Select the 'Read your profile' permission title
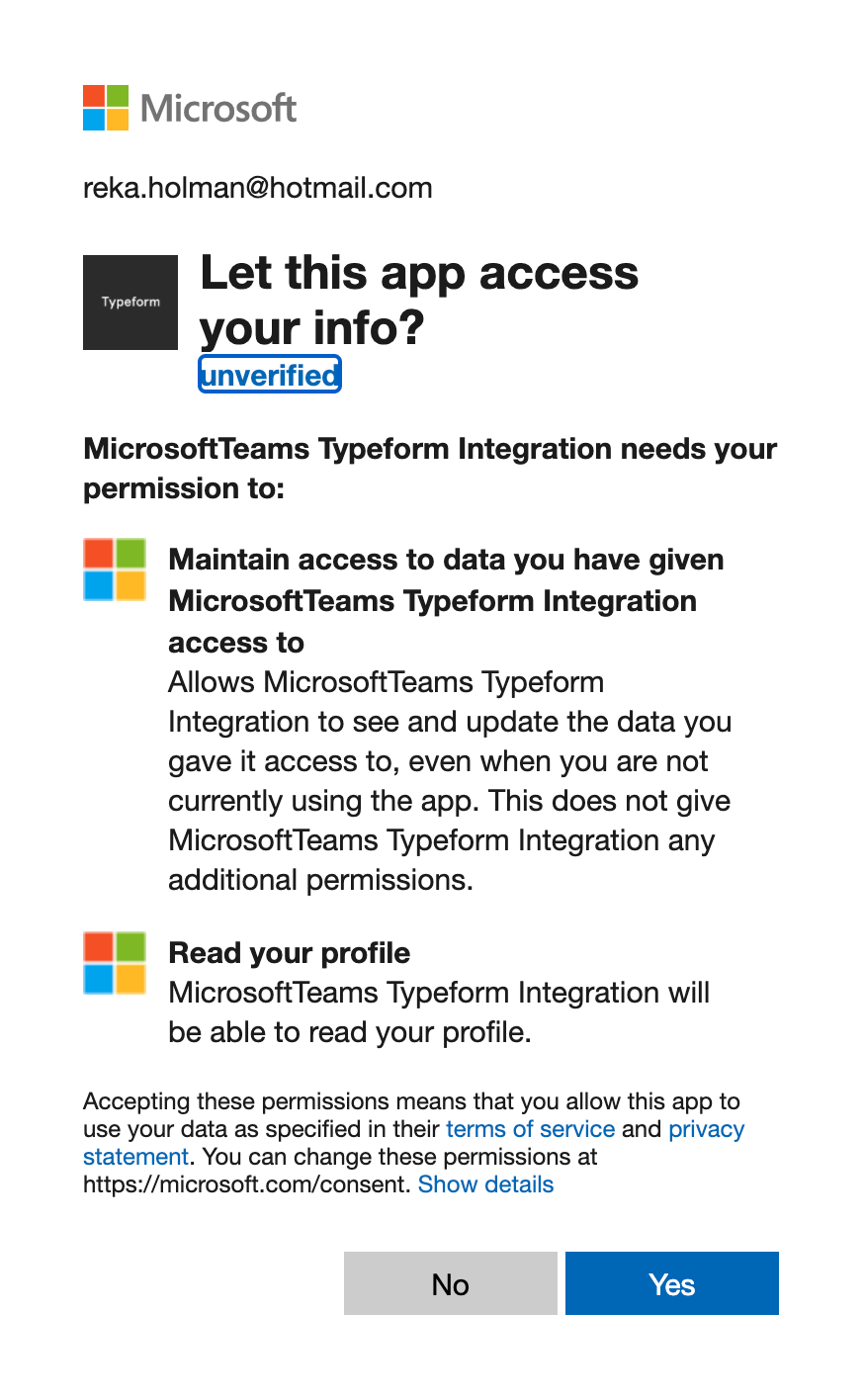Image resolution: width=864 pixels, height=1400 pixels. pos(290,953)
